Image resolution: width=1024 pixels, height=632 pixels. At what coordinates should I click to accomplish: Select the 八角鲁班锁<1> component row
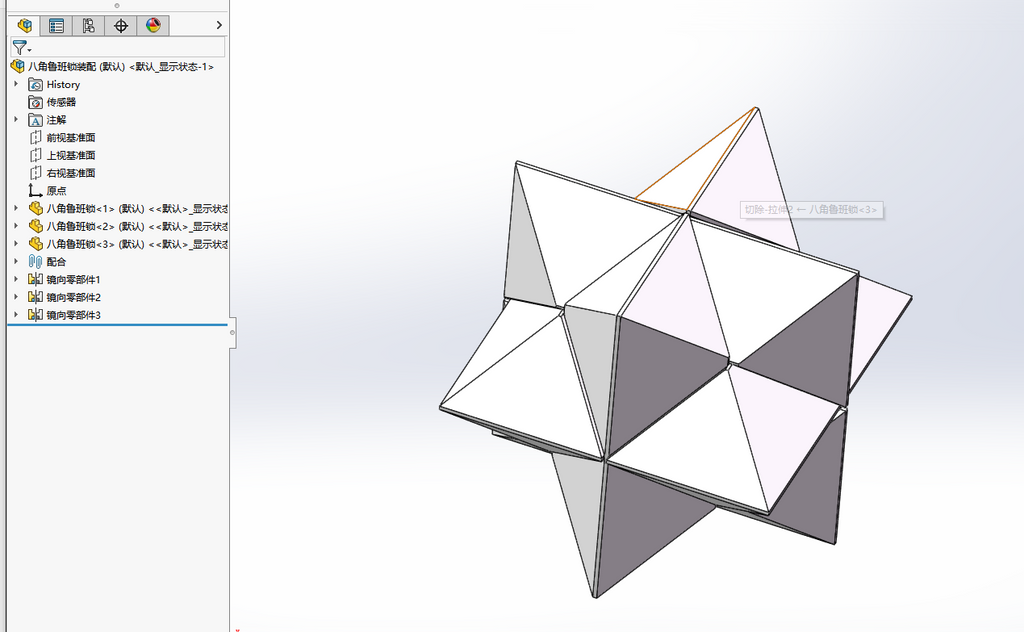pos(137,209)
